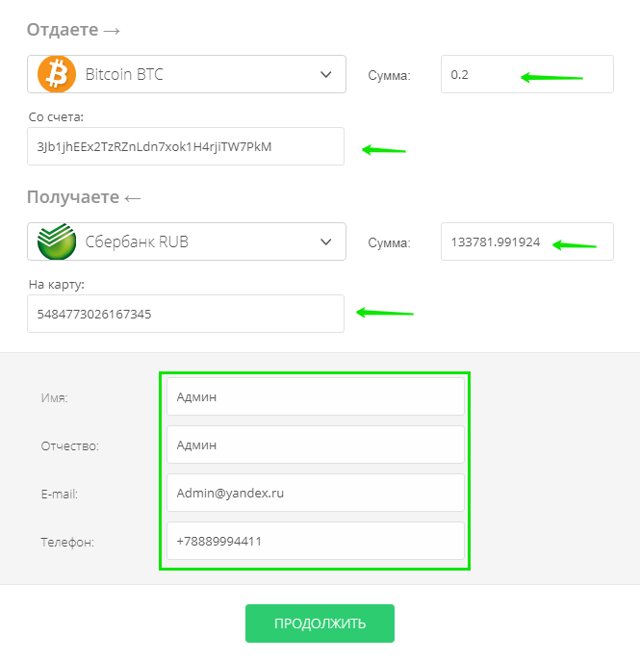This screenshot has width=640, height=661.
Task: Click the green arrow beside the card number
Action: [386, 312]
